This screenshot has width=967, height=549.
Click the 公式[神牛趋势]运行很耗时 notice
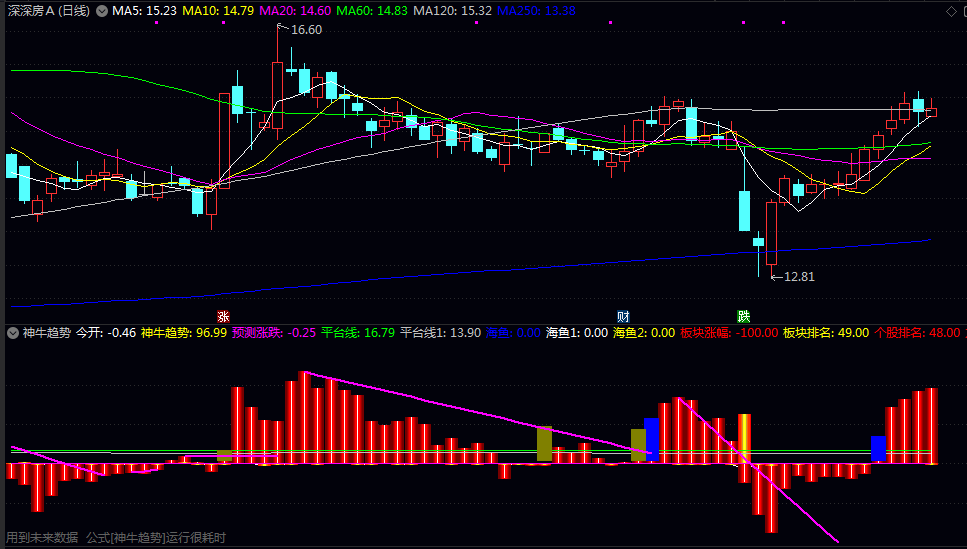(156, 538)
